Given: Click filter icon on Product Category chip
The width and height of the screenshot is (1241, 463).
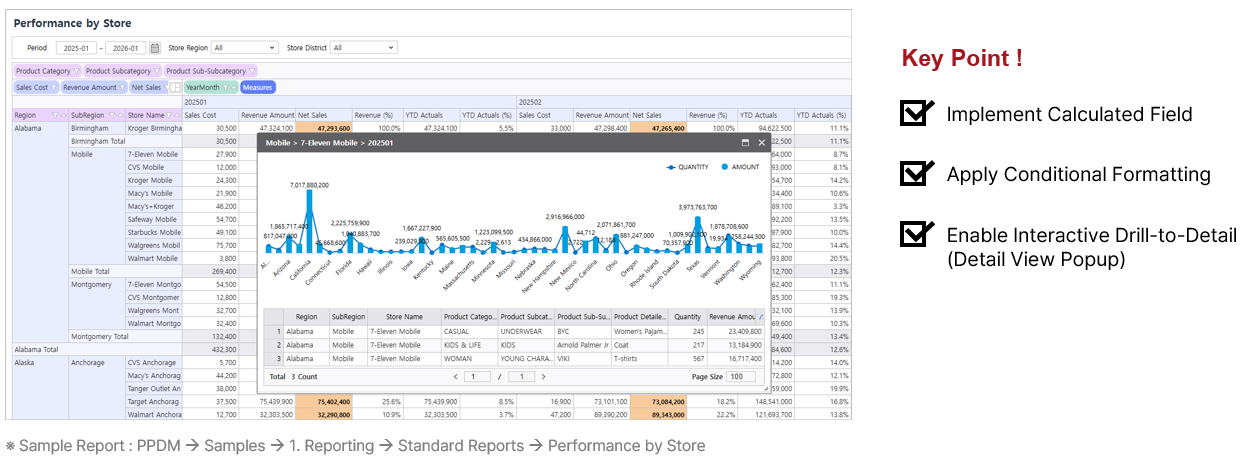Looking at the screenshot, I should click(x=77, y=71).
